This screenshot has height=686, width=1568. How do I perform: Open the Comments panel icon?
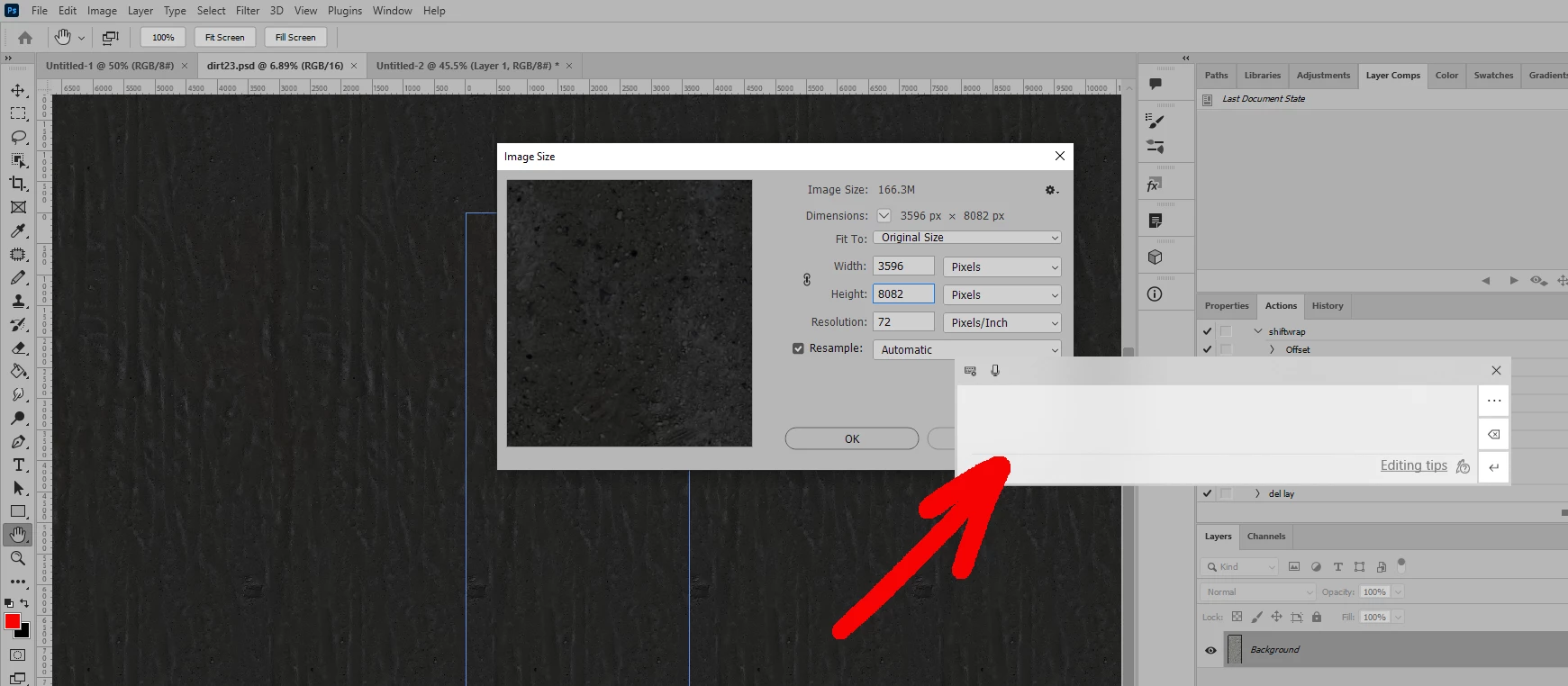tap(1156, 84)
